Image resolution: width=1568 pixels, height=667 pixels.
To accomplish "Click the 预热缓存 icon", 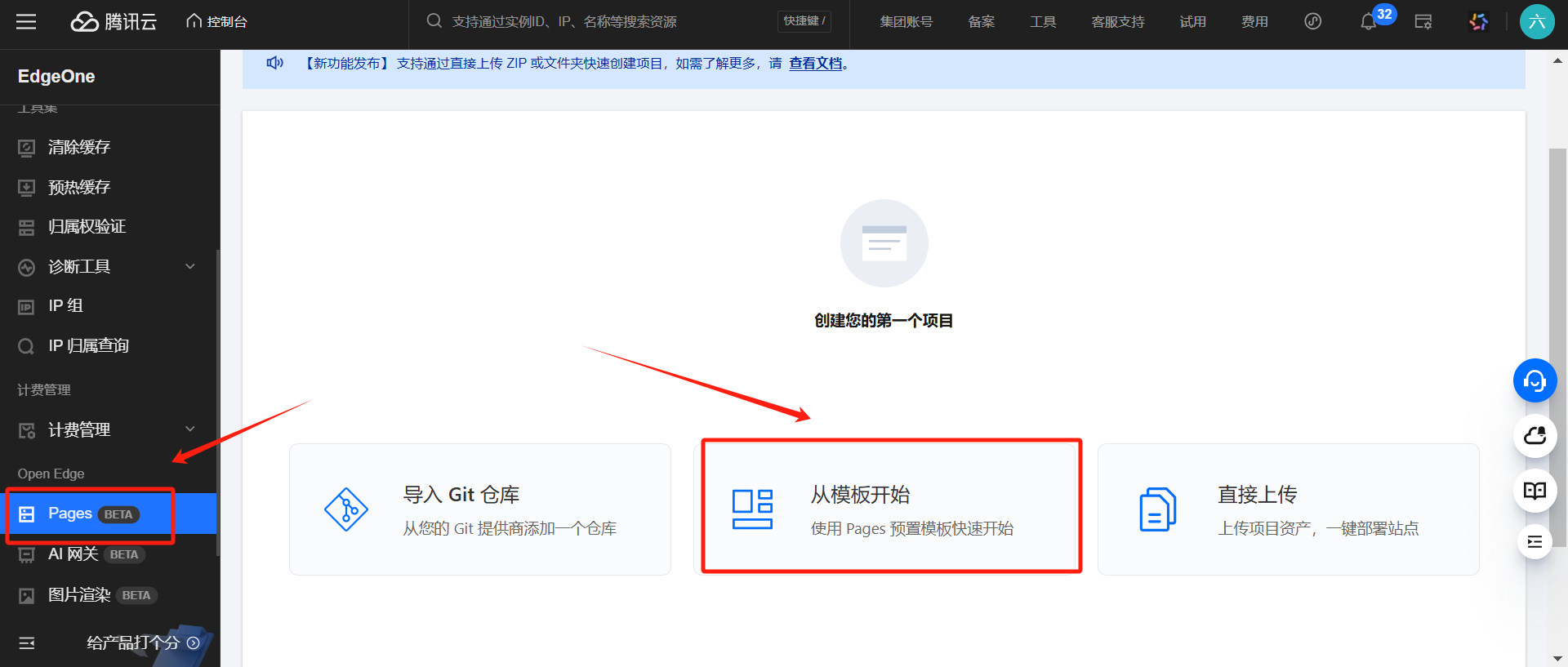I will point(27,188).
